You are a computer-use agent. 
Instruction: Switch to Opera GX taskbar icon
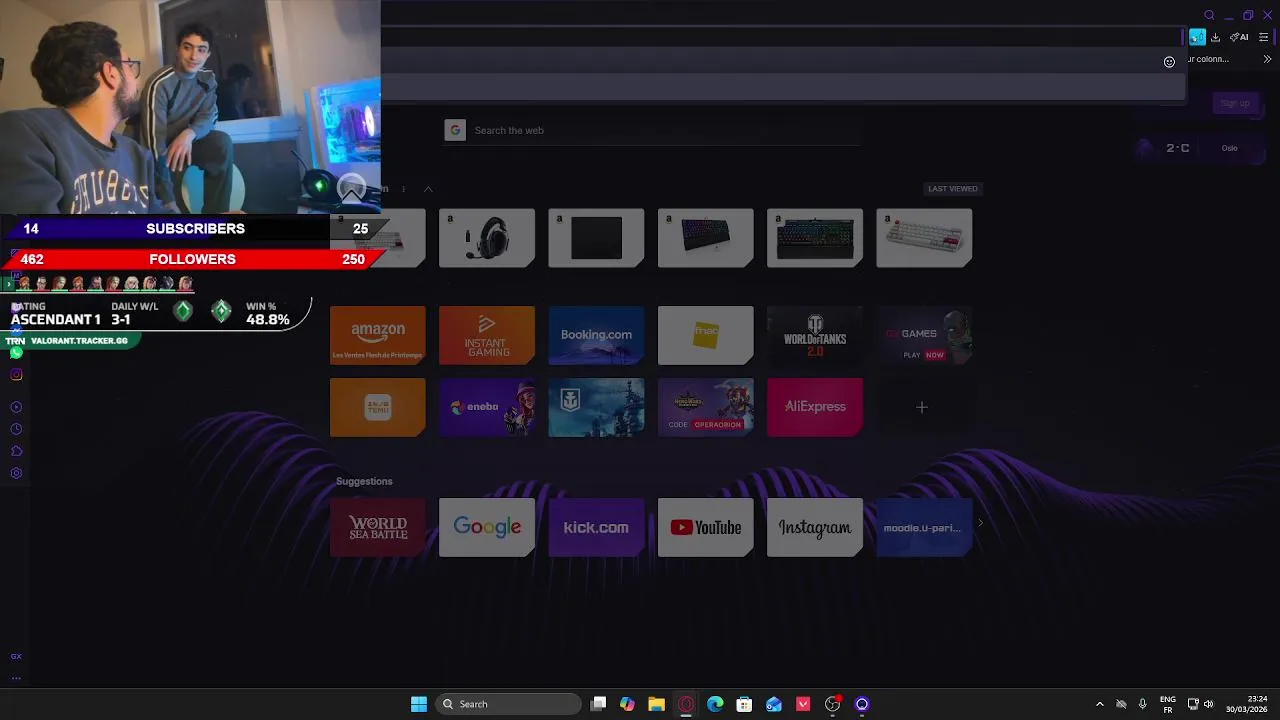point(686,704)
